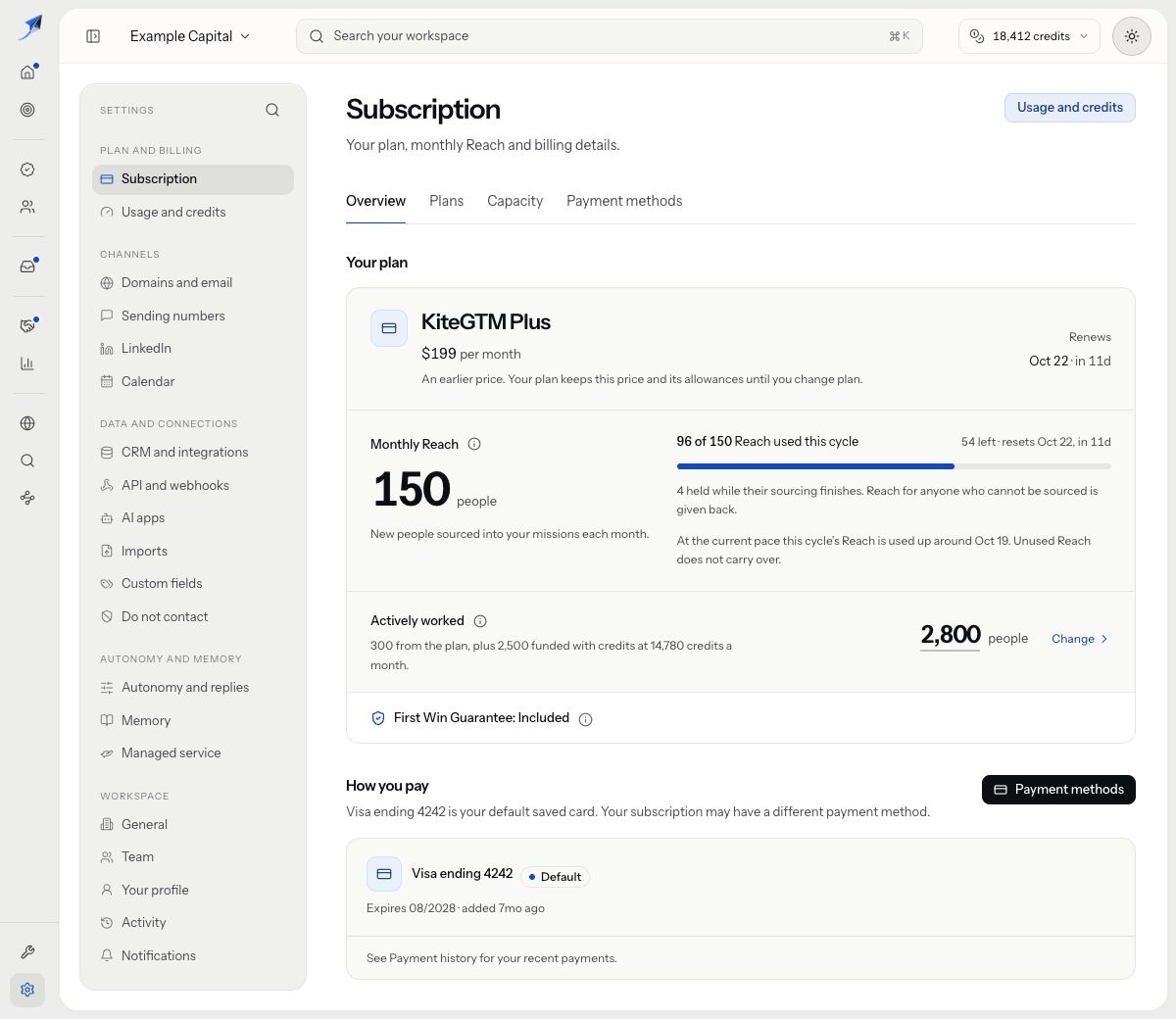The width and height of the screenshot is (1176, 1019).
Task: Open Custom fields settings
Action: pyautogui.click(x=193, y=584)
